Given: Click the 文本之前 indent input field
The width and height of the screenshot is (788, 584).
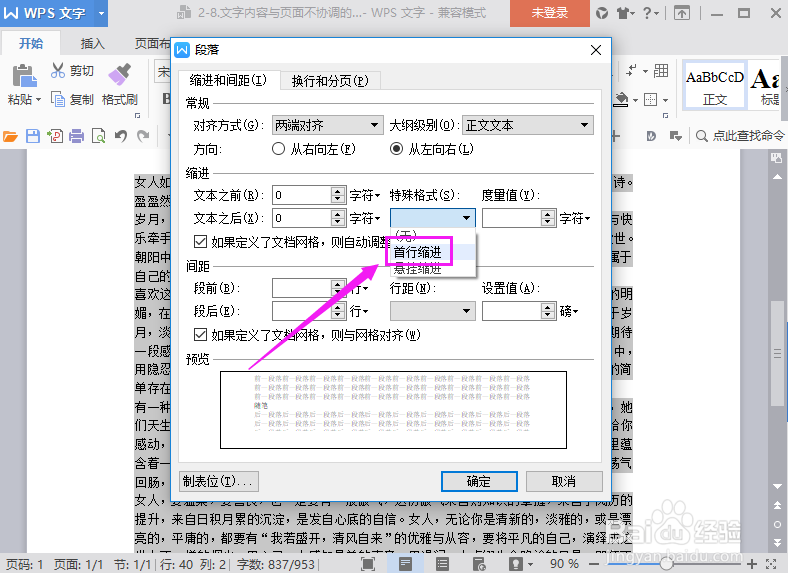Looking at the screenshot, I should [302, 195].
